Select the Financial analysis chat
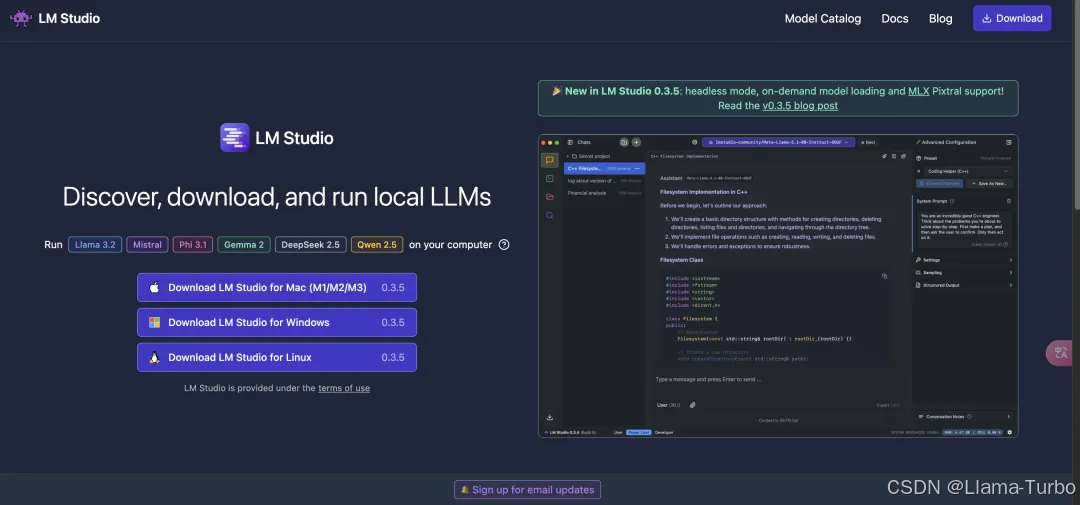The image size is (1080, 505). tap(604, 193)
